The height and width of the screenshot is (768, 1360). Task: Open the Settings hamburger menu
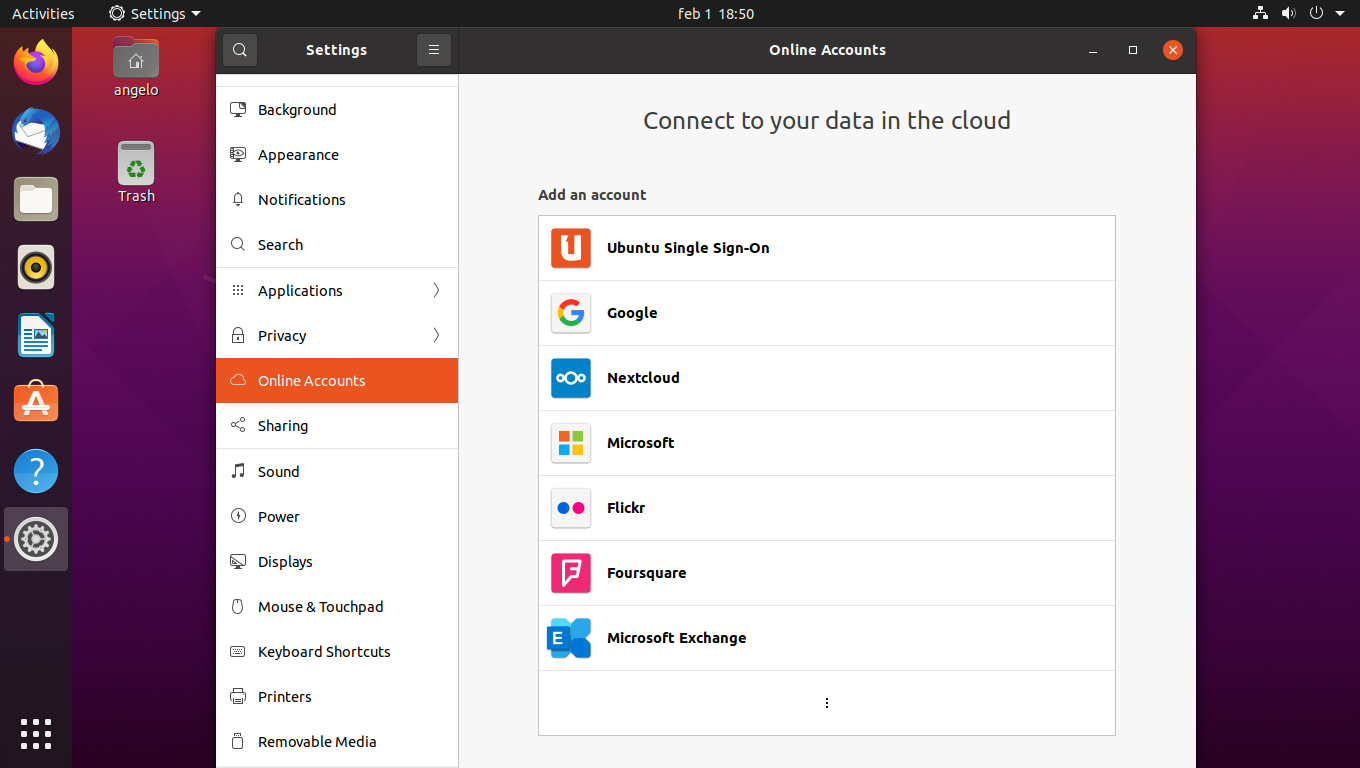point(434,50)
